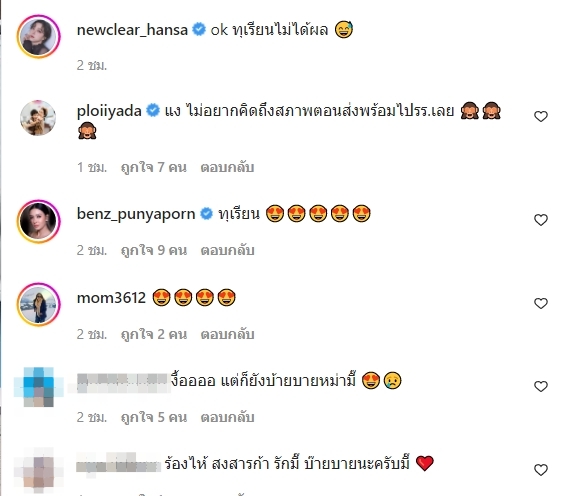Reply to benz_punyaporn's comment using ตอบกลับ

pos(227,250)
